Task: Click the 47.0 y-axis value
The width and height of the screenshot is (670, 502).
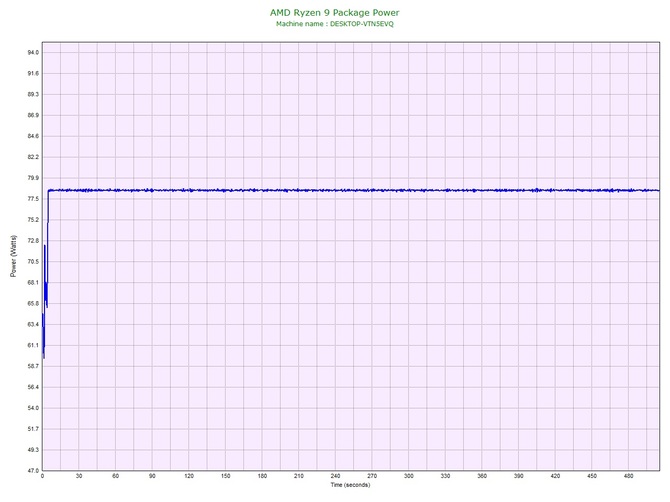Action: [x=33, y=471]
